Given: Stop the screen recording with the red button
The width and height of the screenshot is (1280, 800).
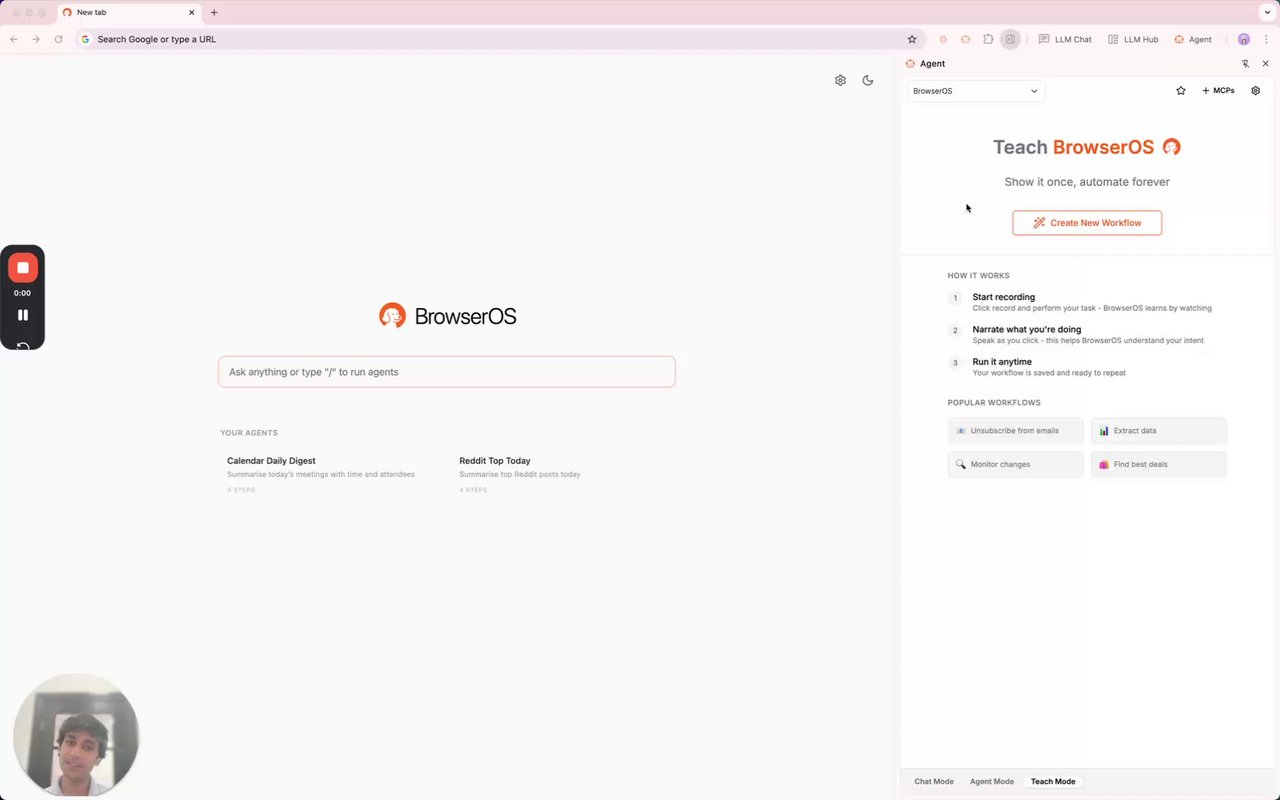Looking at the screenshot, I should pos(22,268).
